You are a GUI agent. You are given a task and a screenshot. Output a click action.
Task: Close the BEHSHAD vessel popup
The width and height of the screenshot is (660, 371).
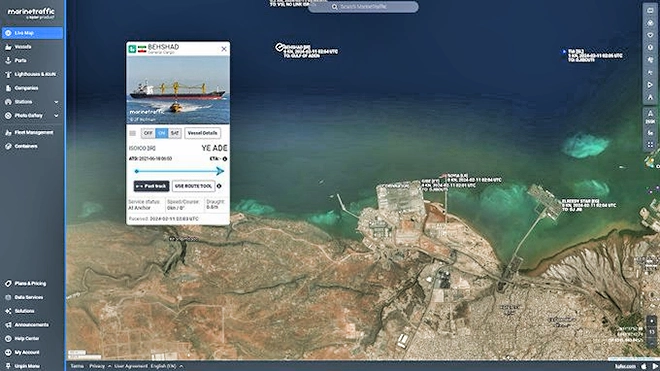(224, 49)
